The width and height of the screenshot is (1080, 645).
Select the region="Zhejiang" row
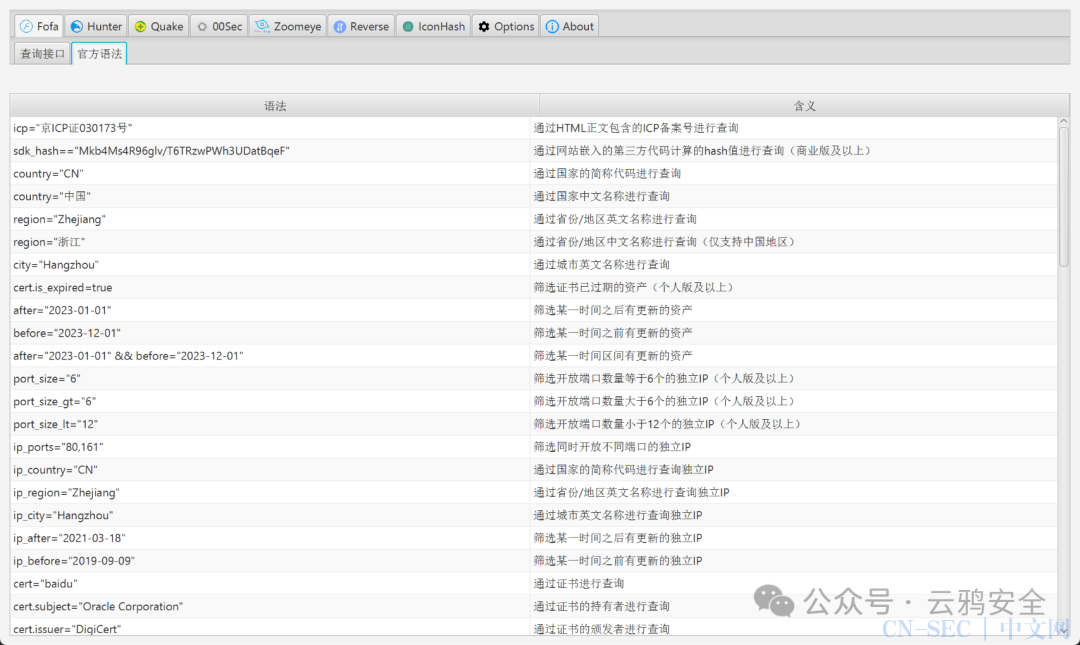pos(534,219)
